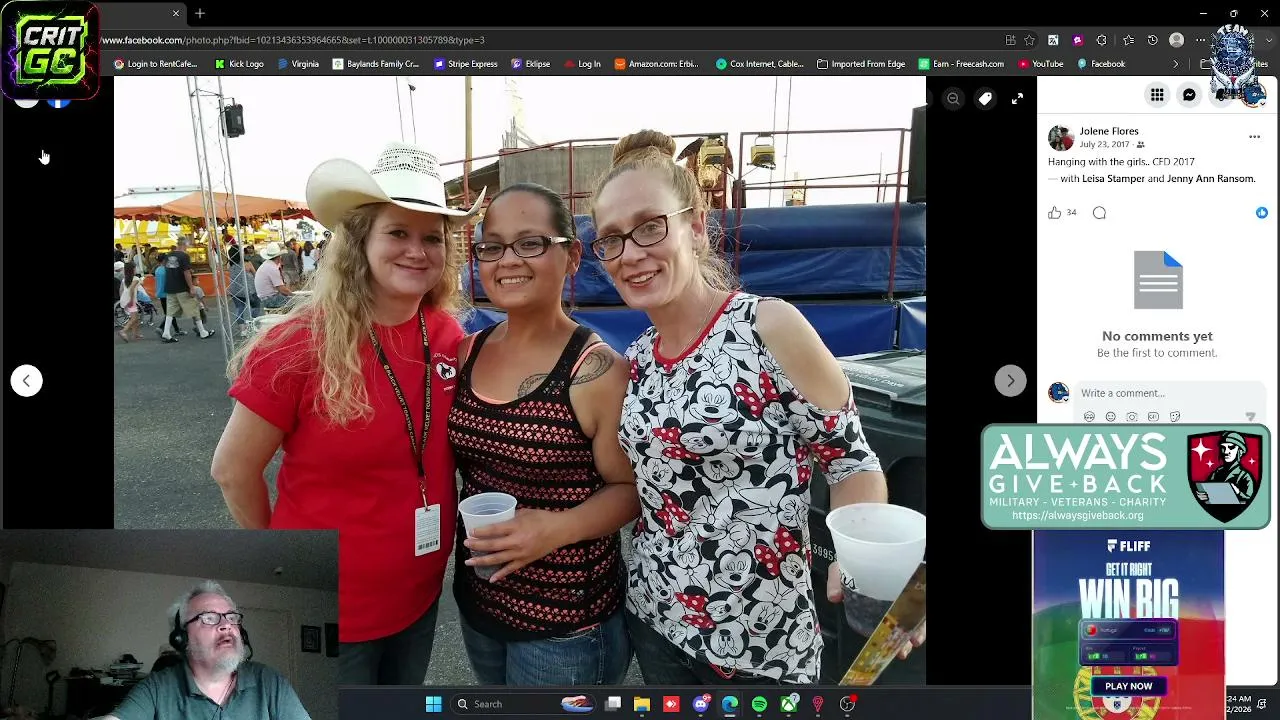This screenshot has height=720, width=1280.
Task: View who reacted via blue like badge
Action: [x=1262, y=213]
